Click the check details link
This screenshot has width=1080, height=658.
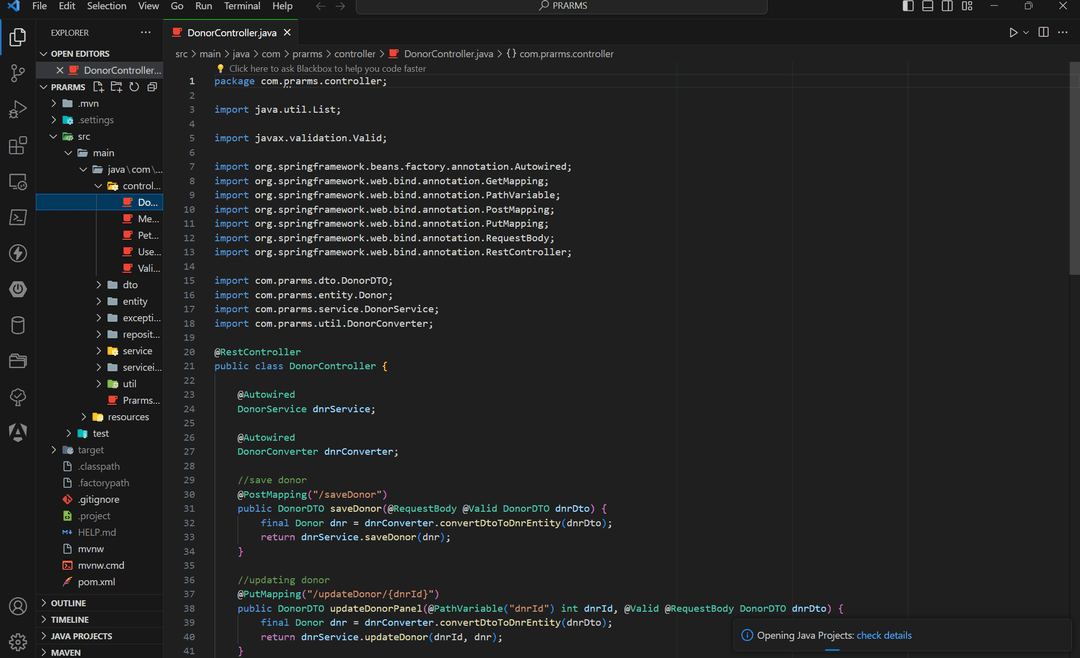tap(884, 635)
